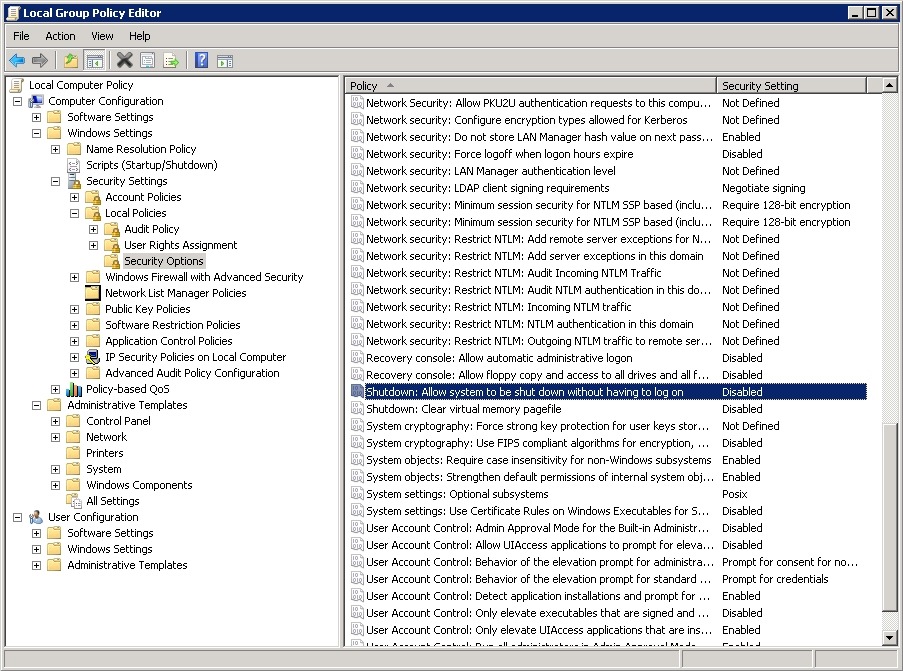The image size is (903, 671).
Task: Select Policy-based QoS in the tree
Action: coord(127,389)
